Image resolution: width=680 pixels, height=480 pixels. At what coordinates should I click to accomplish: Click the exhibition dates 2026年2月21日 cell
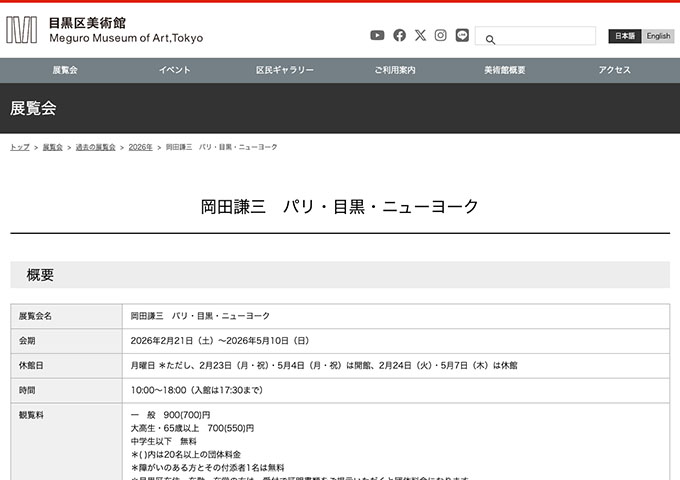coord(220,341)
